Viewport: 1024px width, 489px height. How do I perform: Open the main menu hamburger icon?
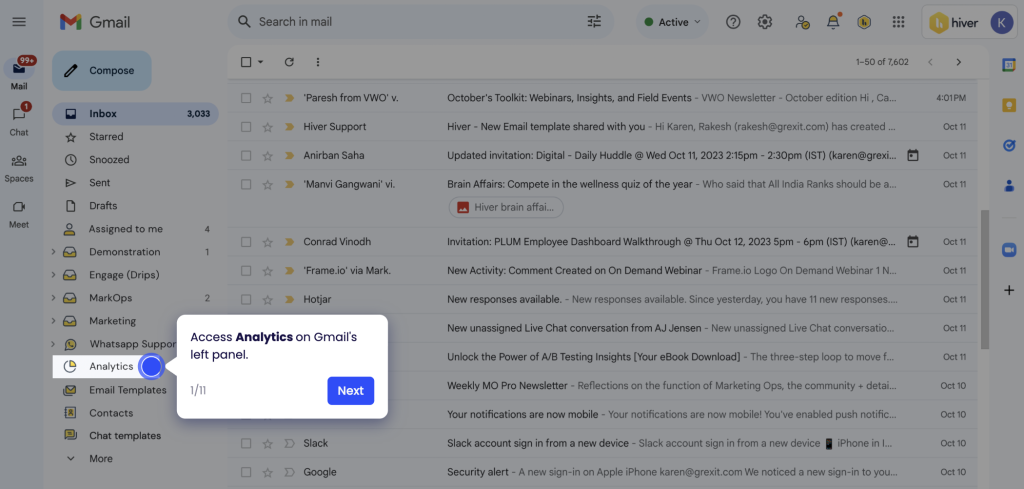tap(19, 22)
